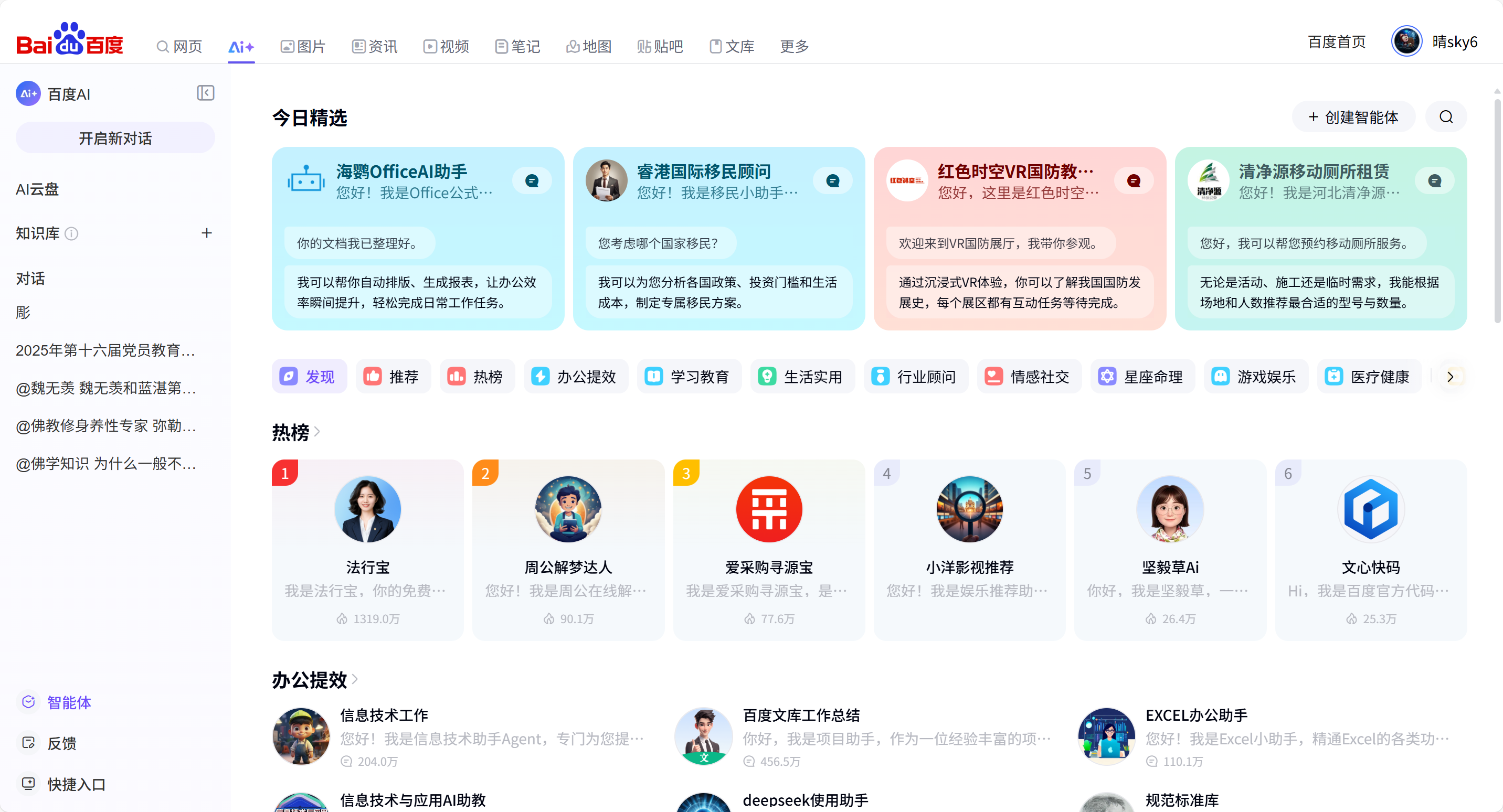Add a new 知识库 with plus icon
Screen dimensions: 1503x812
coord(207,233)
